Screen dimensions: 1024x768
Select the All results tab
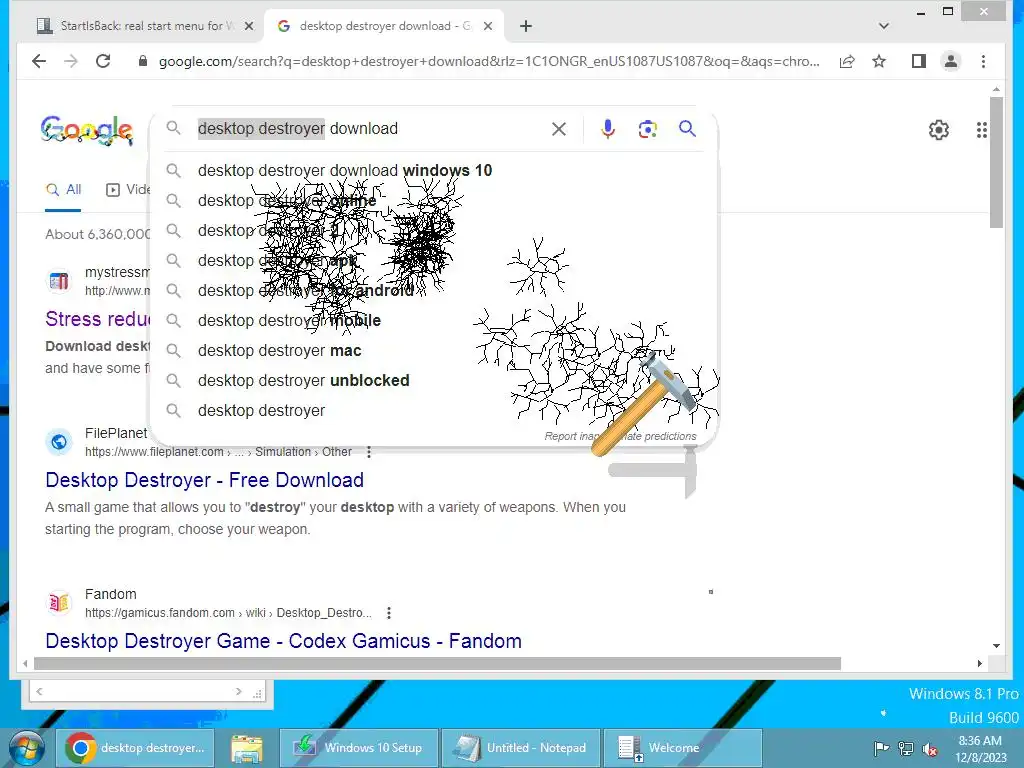pos(63,189)
